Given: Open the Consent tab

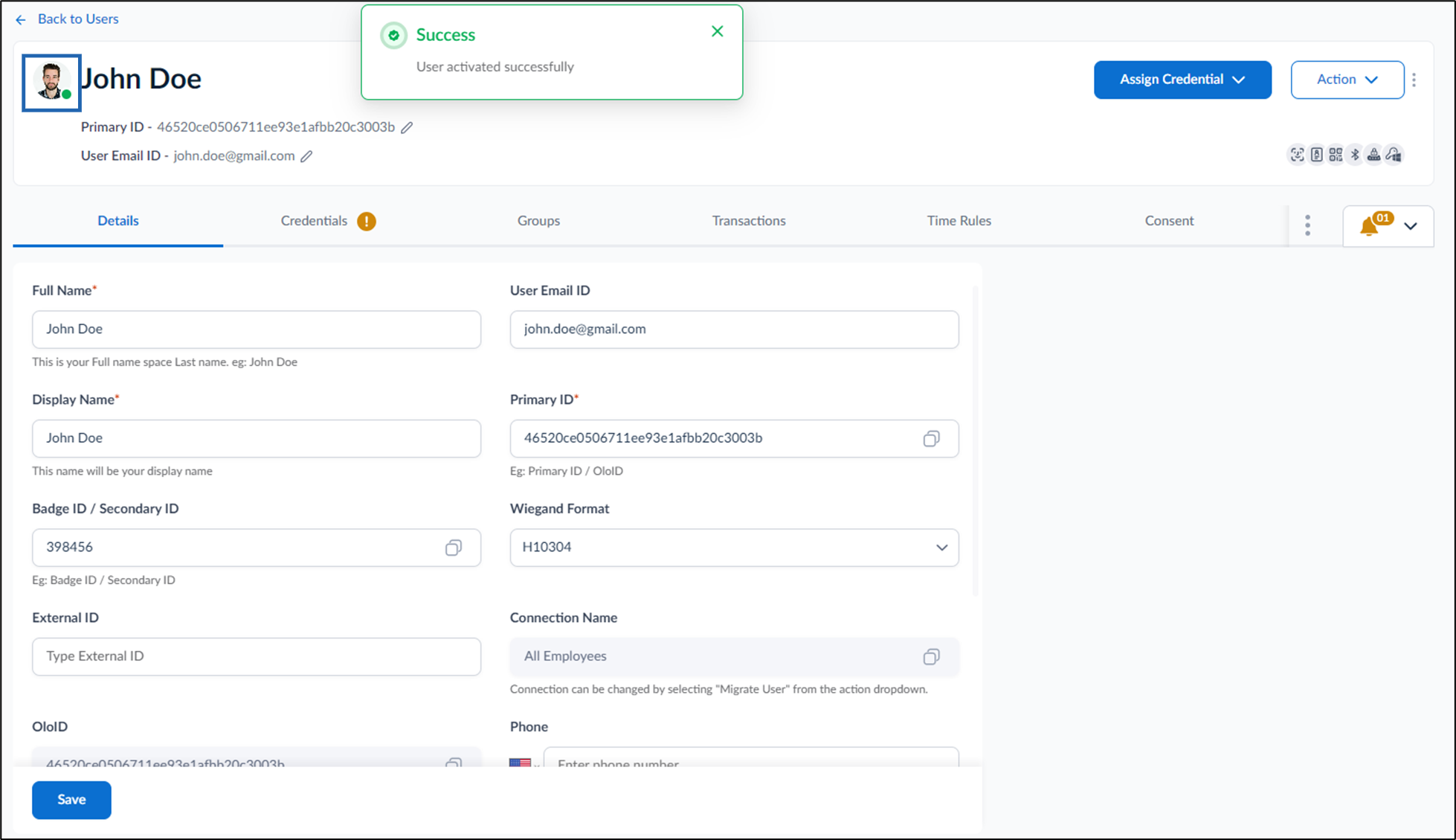Looking at the screenshot, I should coord(1169,221).
